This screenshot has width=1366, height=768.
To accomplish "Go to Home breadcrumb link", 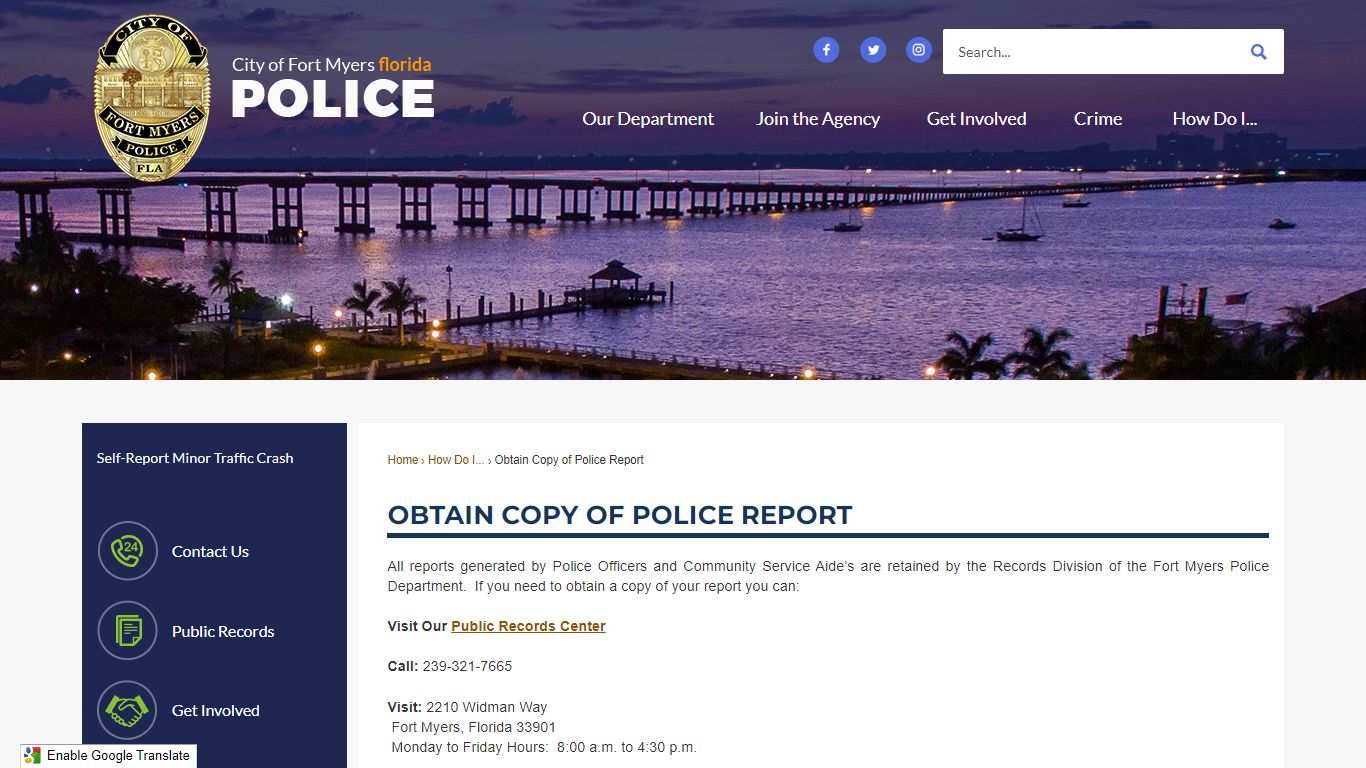I will [x=403, y=460].
